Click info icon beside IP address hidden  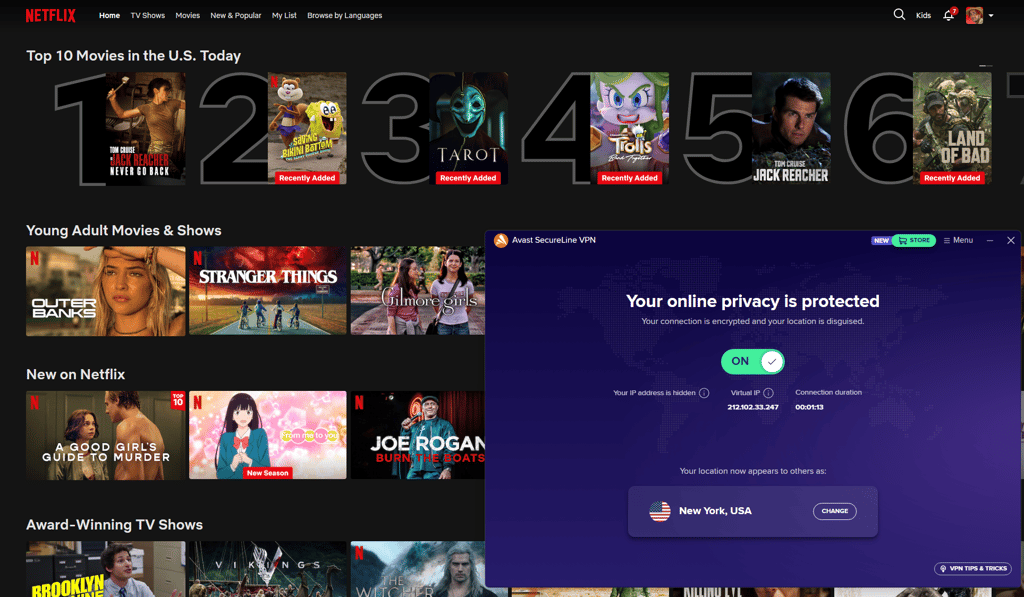pos(704,393)
